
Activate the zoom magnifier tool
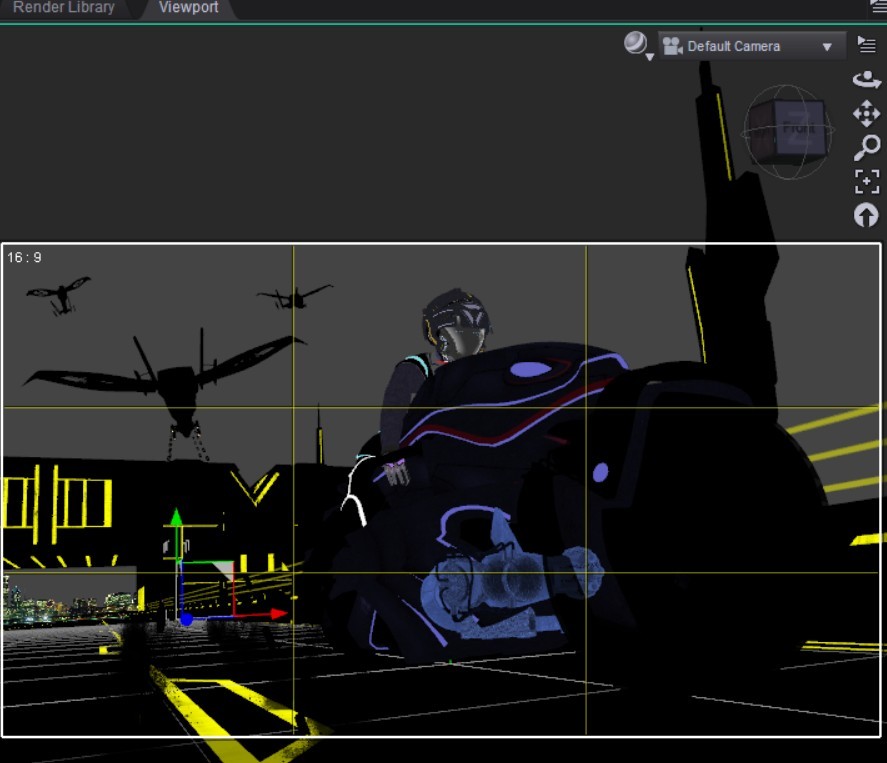point(867,148)
